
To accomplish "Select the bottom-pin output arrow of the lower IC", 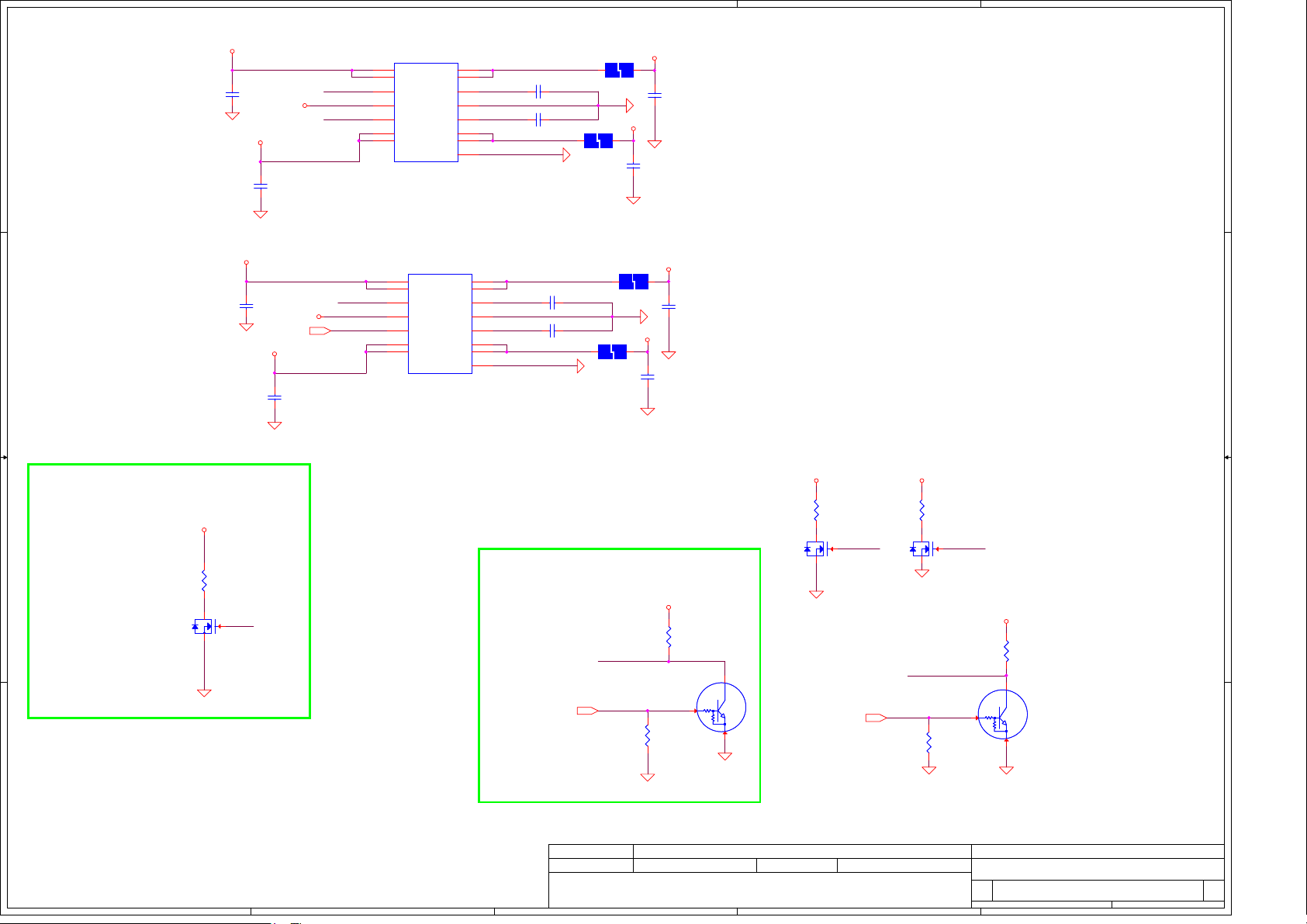I will pos(581,366).
